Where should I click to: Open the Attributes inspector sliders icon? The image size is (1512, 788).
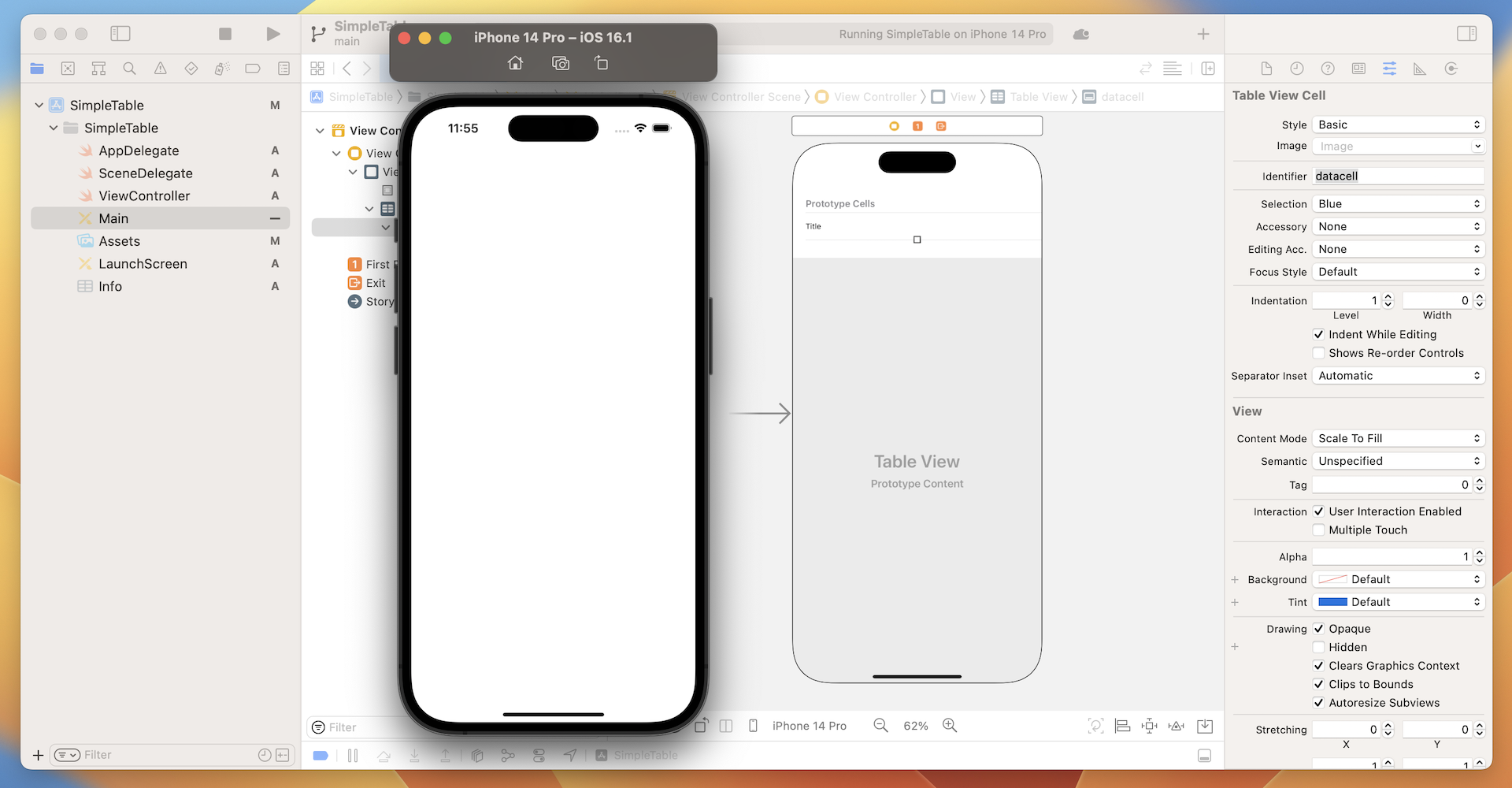click(x=1389, y=69)
